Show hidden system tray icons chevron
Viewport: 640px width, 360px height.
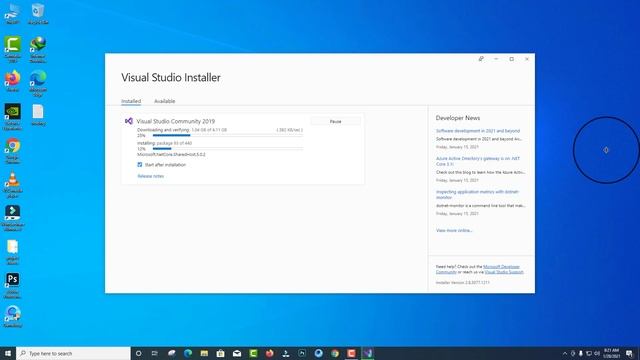tap(565, 353)
